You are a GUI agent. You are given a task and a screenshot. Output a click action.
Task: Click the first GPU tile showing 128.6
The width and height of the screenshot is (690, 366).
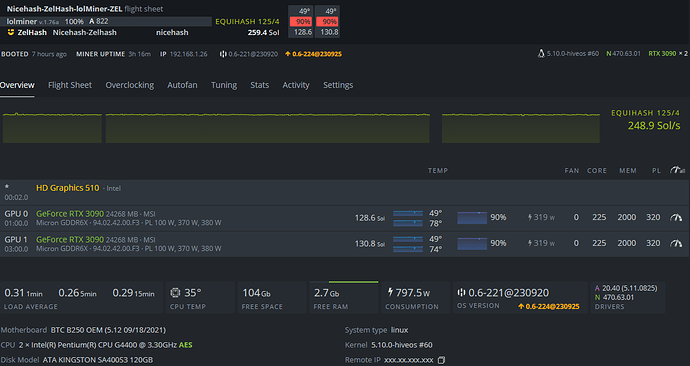(301, 22)
